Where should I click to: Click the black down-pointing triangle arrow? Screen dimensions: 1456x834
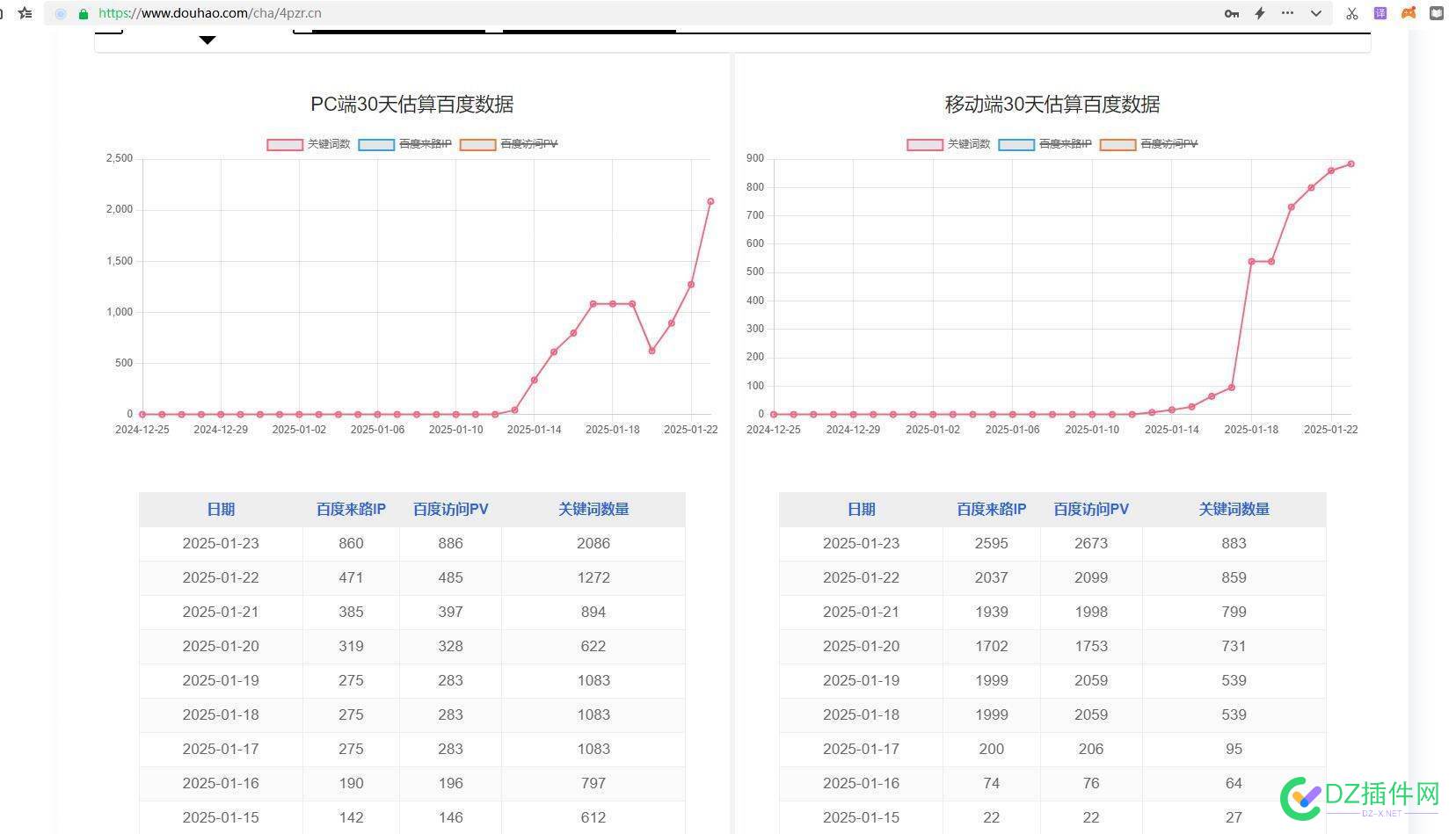tap(207, 40)
